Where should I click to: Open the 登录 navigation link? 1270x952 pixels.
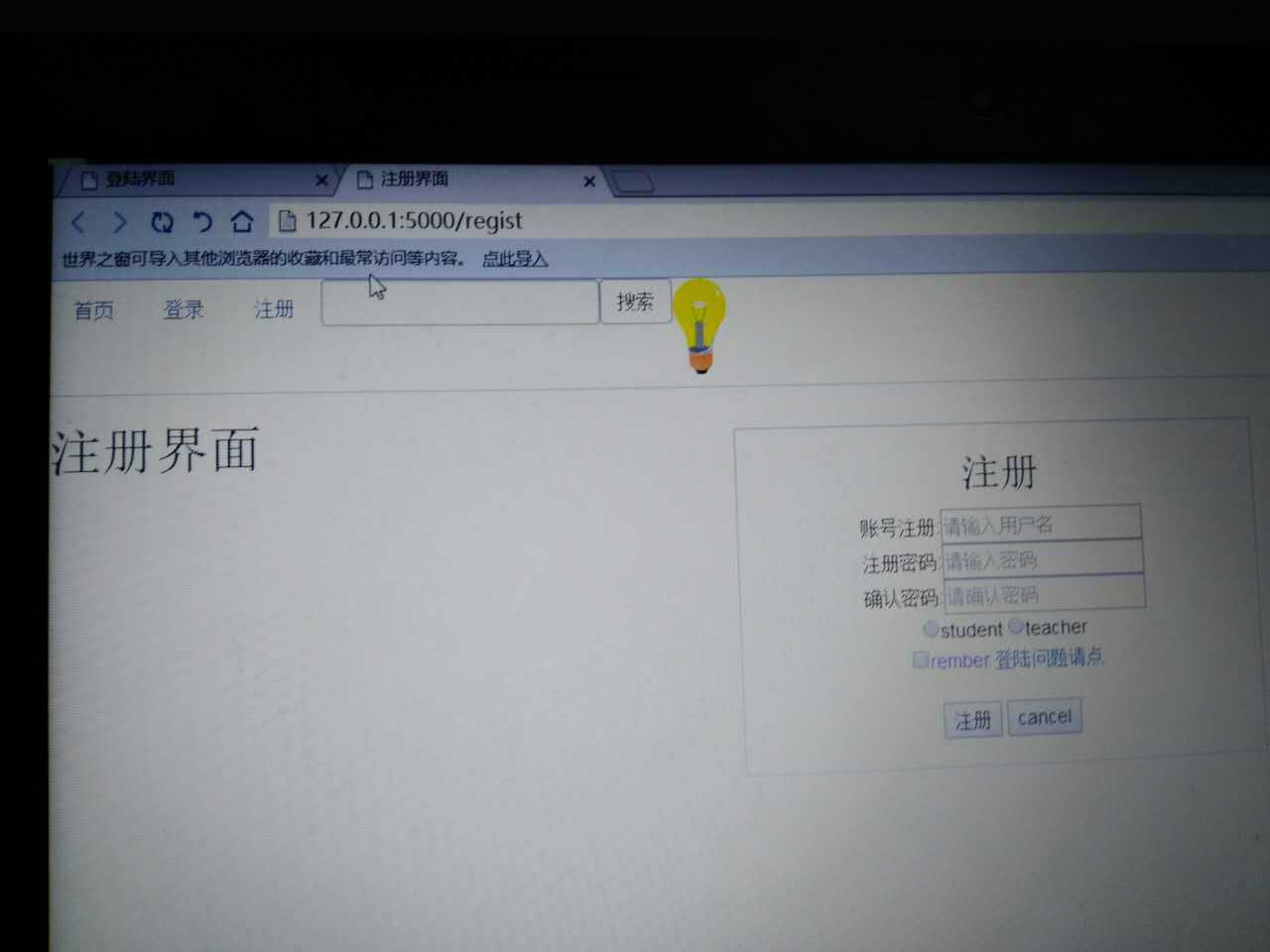click(184, 309)
